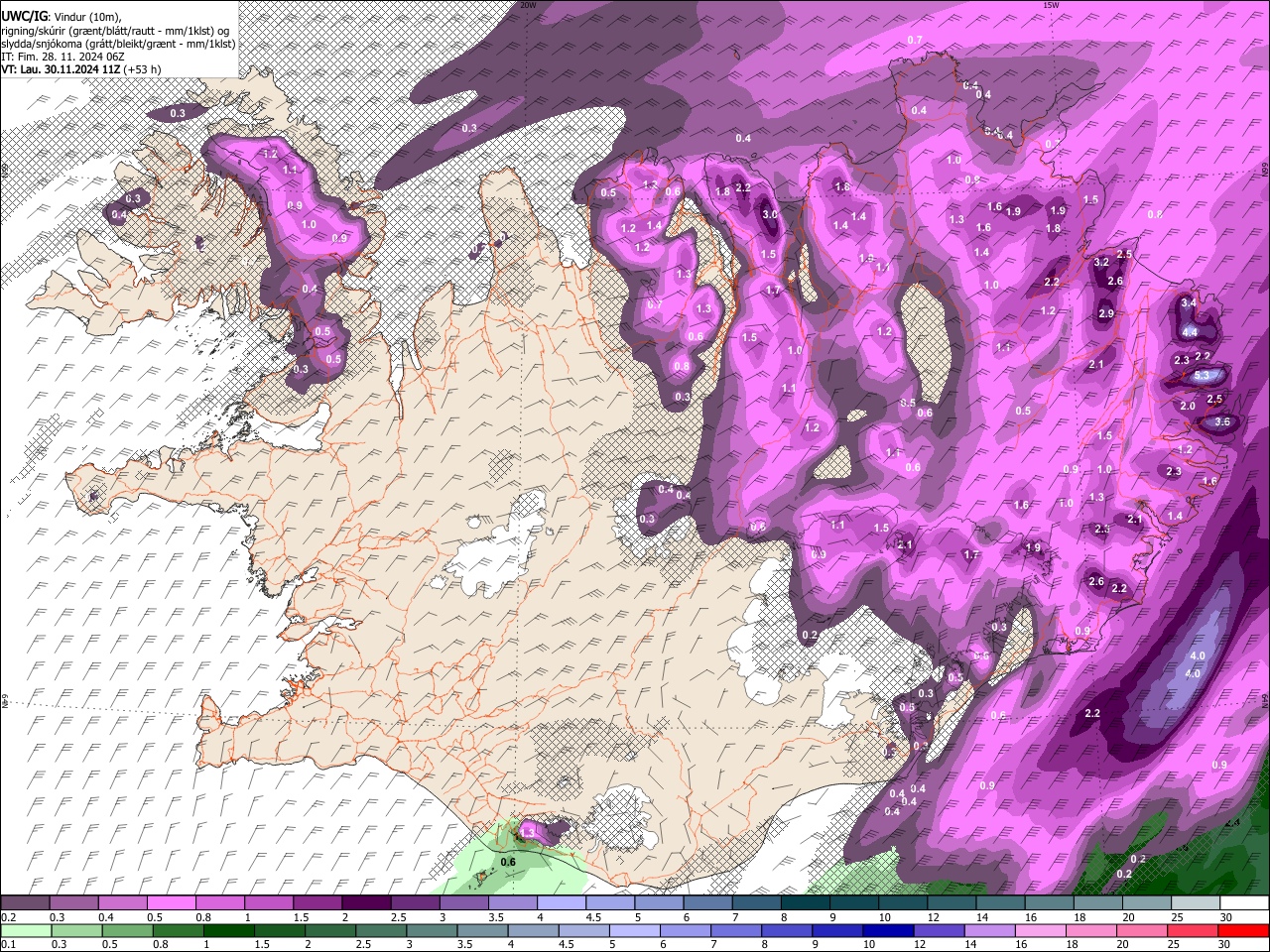1270x952 pixels.
Task: Click the 'slydda/snjókoma' legend description line
Action: [x=118, y=44]
